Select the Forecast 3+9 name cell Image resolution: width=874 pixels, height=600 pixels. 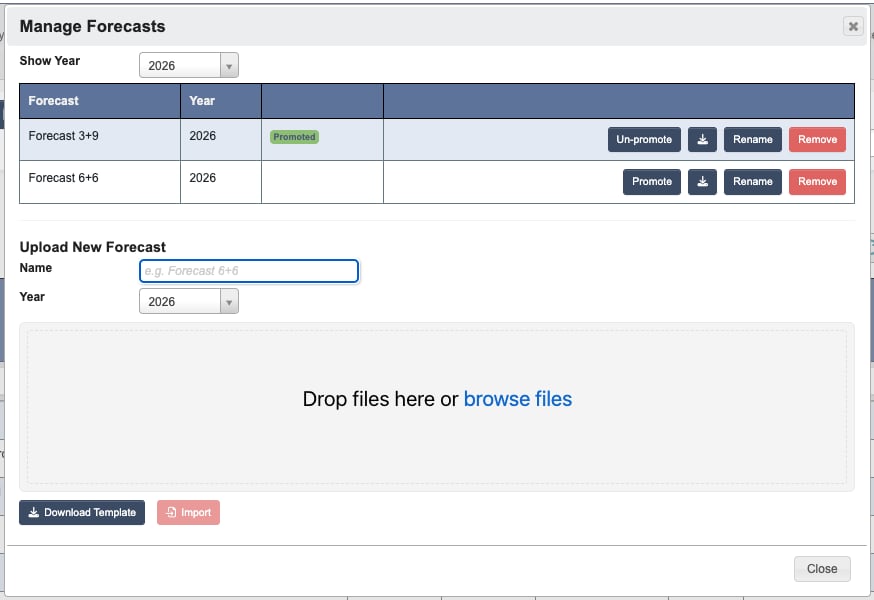[100, 139]
